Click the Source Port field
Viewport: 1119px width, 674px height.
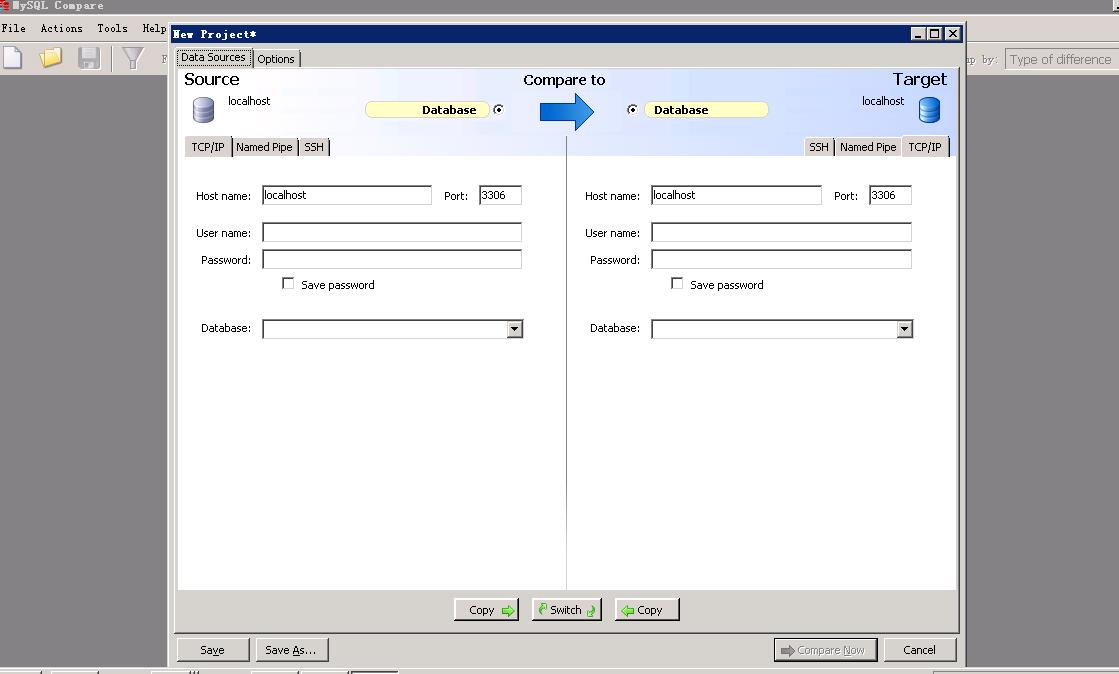500,195
